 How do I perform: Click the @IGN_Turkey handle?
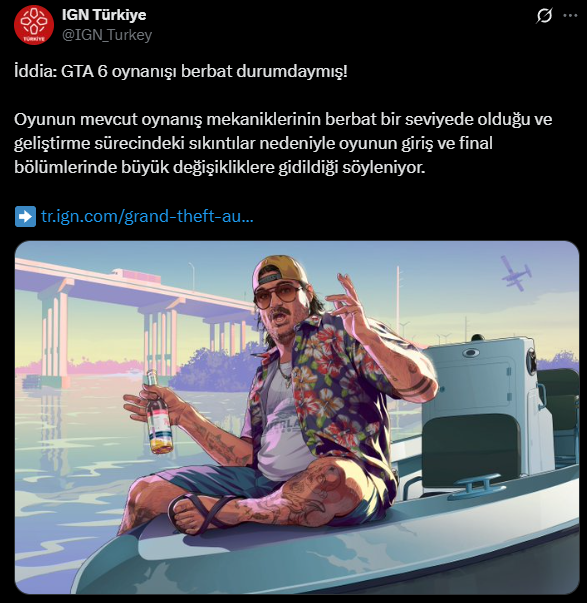click(x=107, y=35)
